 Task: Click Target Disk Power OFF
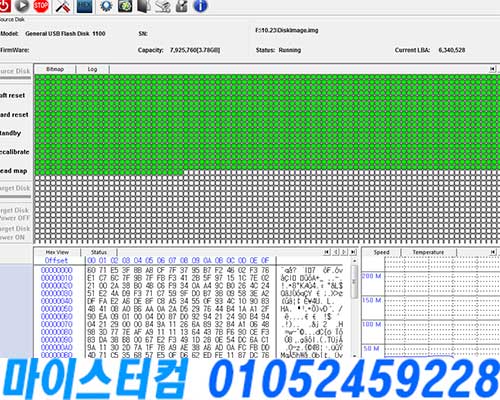(x=15, y=214)
